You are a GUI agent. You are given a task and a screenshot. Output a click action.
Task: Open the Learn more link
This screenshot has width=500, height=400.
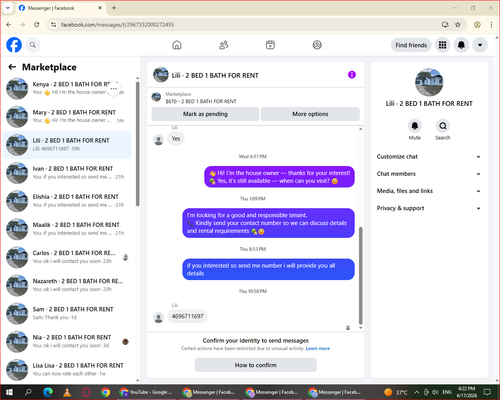pyautogui.click(x=318, y=348)
